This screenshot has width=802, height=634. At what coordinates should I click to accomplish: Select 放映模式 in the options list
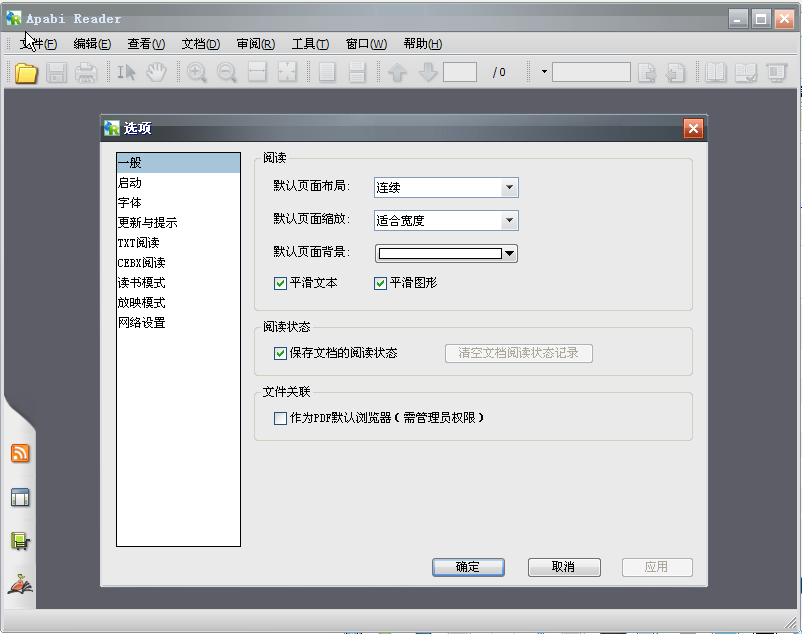[x=178, y=303]
